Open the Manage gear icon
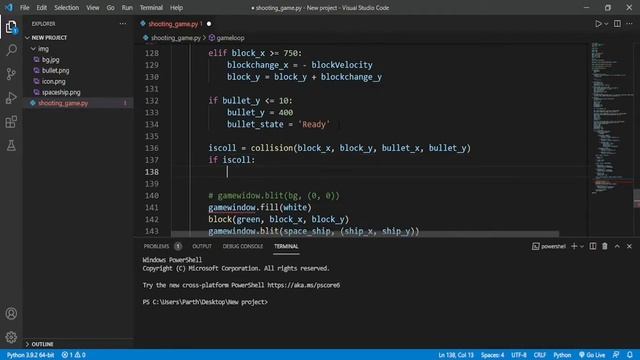This screenshot has width=640, height=360. click(x=11, y=337)
